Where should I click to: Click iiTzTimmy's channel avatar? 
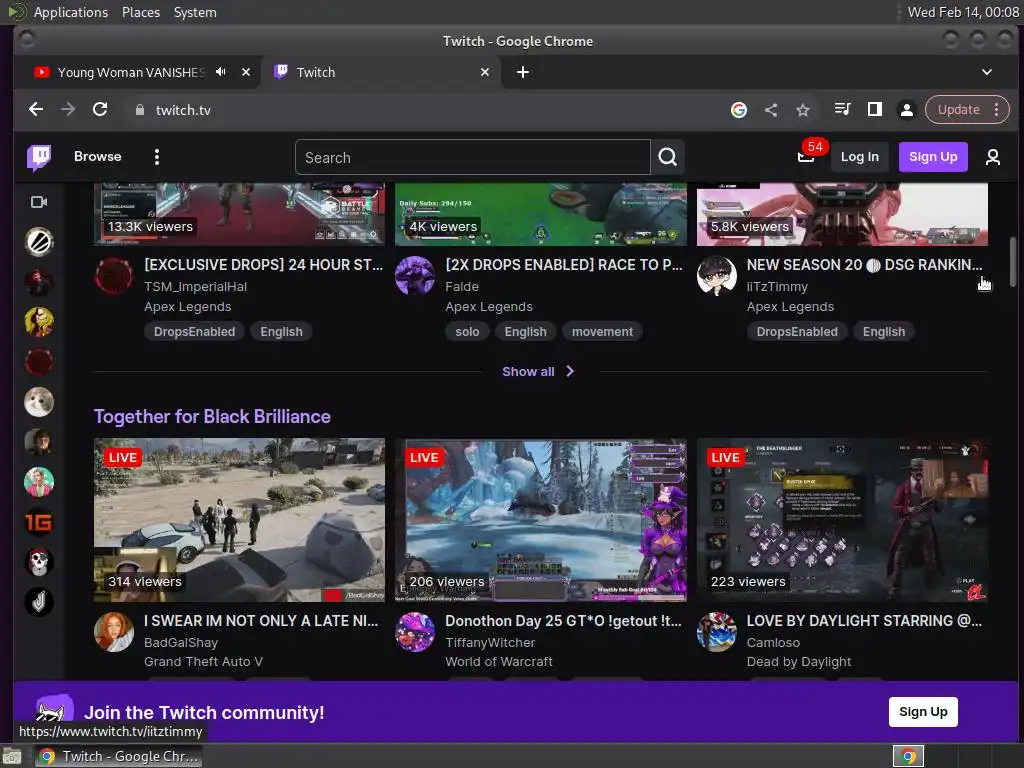(x=716, y=276)
